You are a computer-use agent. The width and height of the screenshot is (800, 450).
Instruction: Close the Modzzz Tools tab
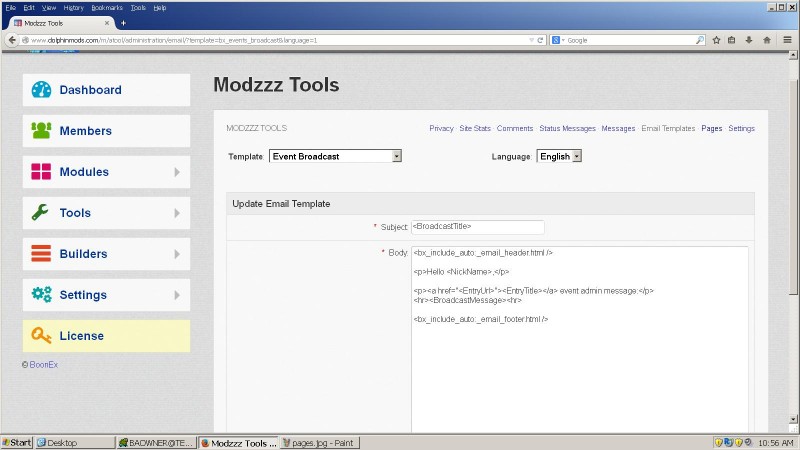click(107, 23)
